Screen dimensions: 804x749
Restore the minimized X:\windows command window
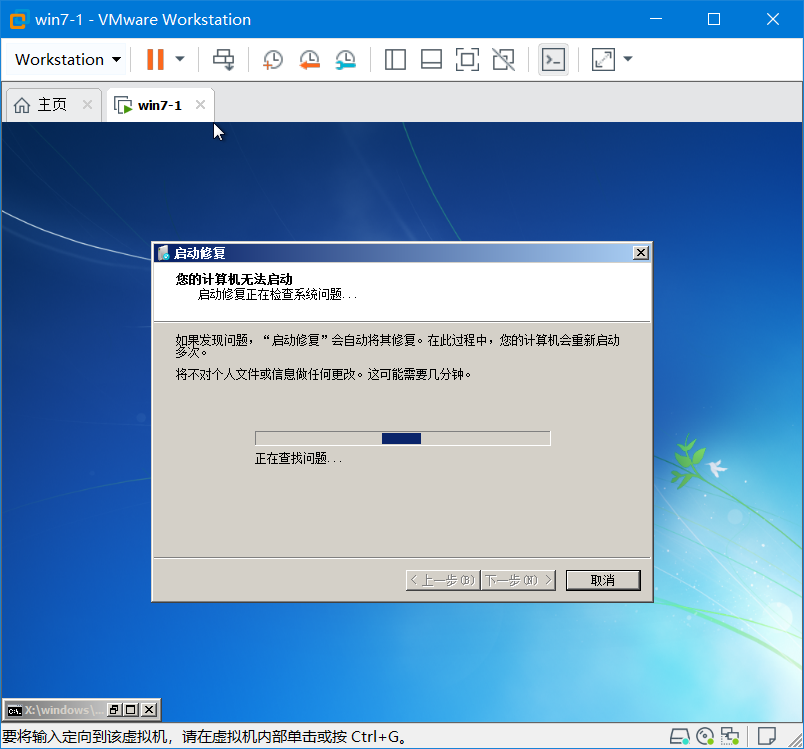tap(114, 710)
